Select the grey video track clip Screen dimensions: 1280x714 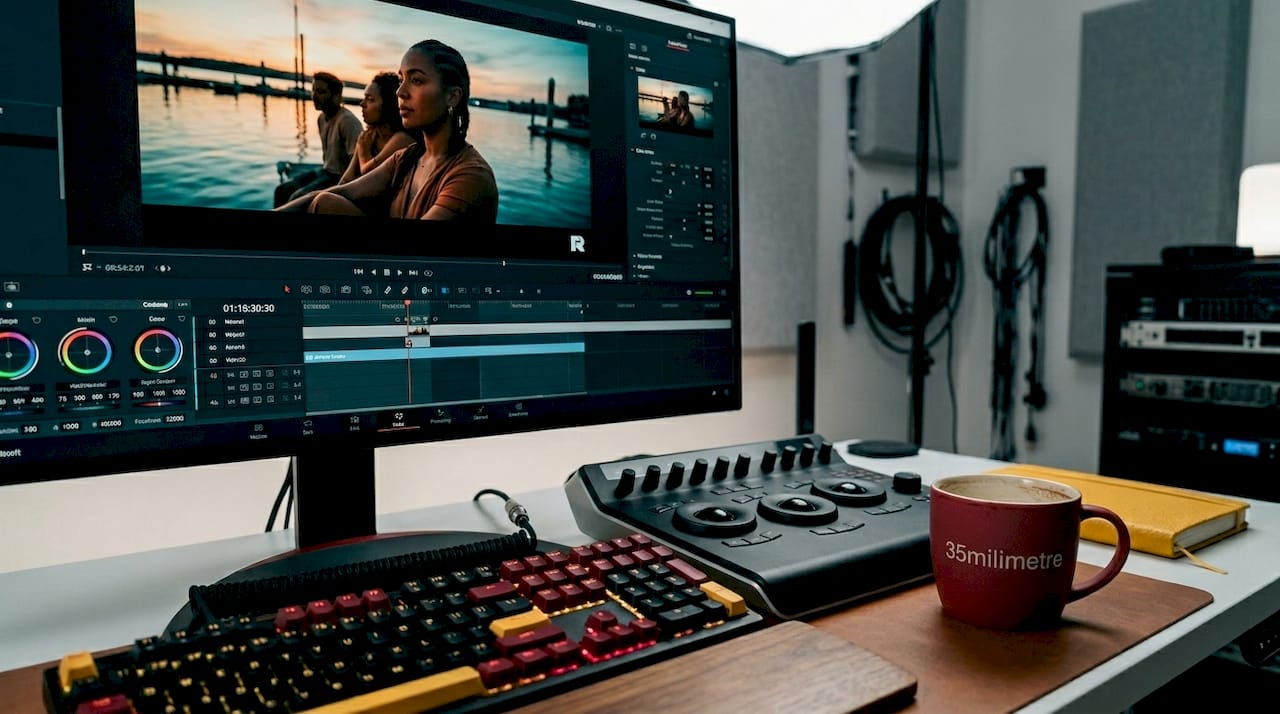516,329
